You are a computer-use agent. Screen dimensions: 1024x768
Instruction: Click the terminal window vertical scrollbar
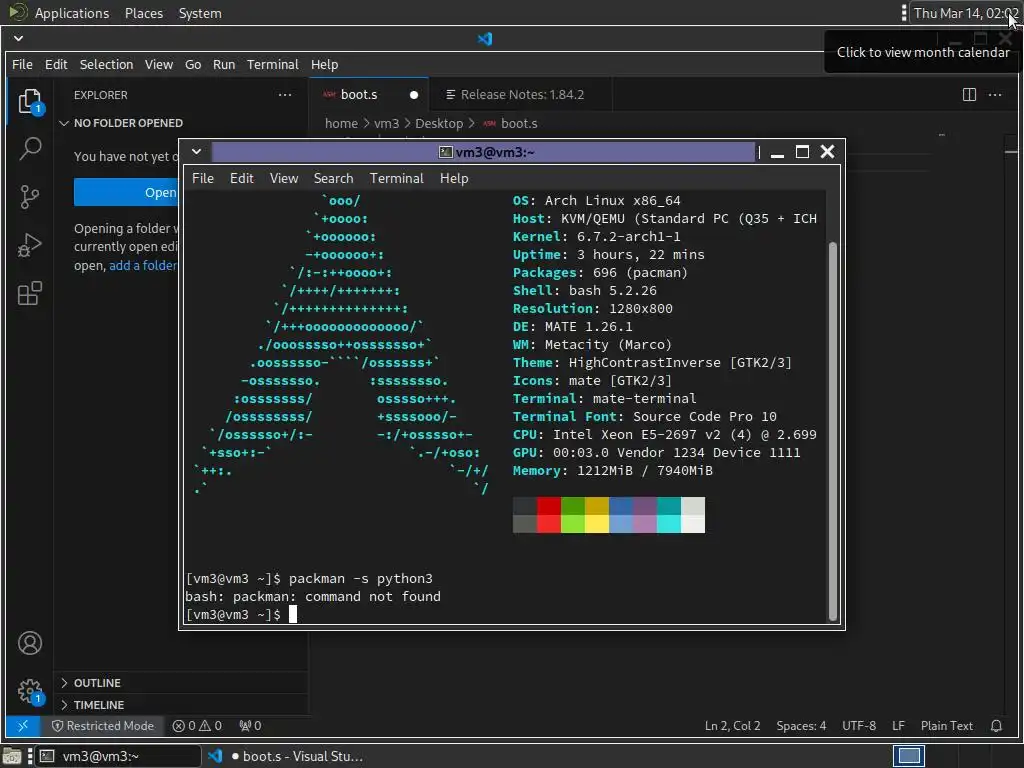point(832,431)
